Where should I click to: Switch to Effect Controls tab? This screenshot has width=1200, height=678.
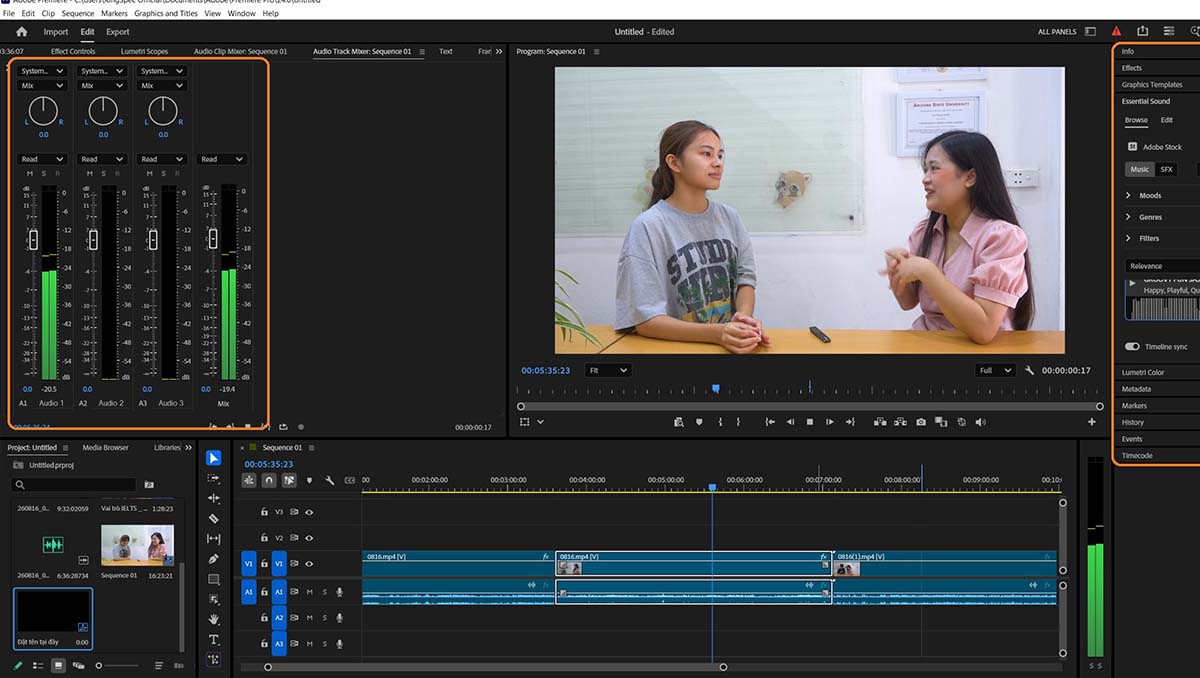click(x=73, y=51)
